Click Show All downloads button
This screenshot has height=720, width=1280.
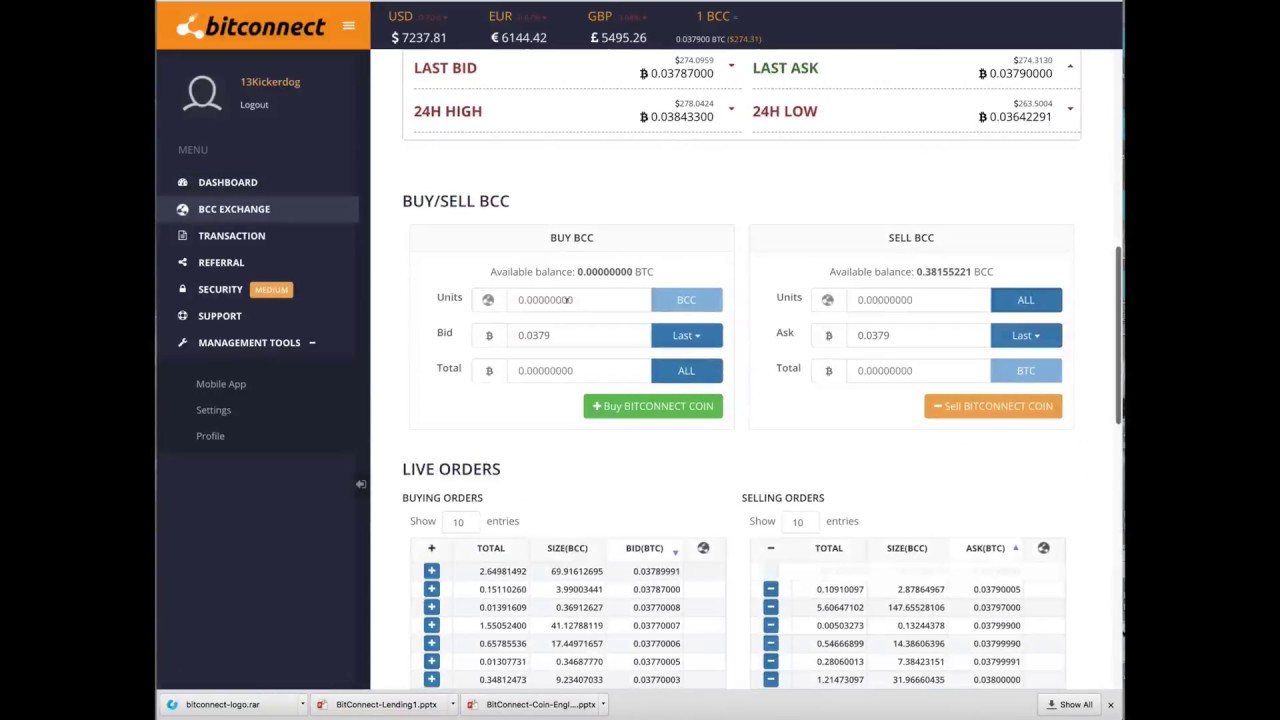[1069, 705]
